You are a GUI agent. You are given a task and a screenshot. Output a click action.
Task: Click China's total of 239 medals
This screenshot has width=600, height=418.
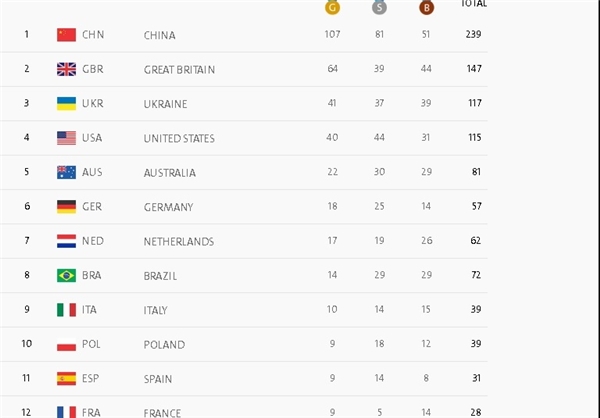click(x=473, y=35)
